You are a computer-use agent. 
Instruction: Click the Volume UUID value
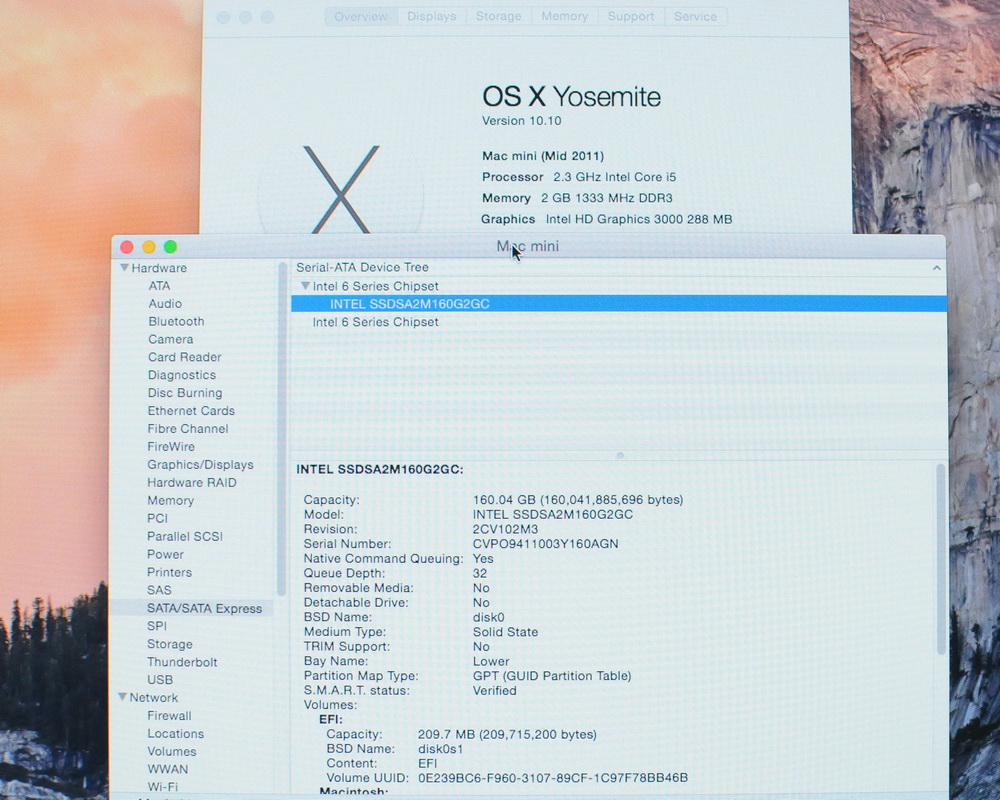coord(552,778)
